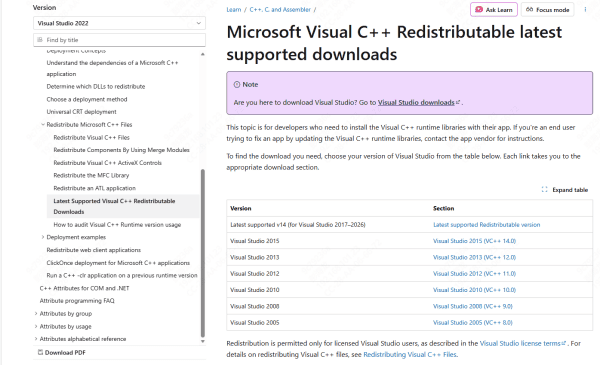The image size is (600, 365).
Task: Open Visual Studio 2015 (VC++ 14.0) link
Action: 474,241
